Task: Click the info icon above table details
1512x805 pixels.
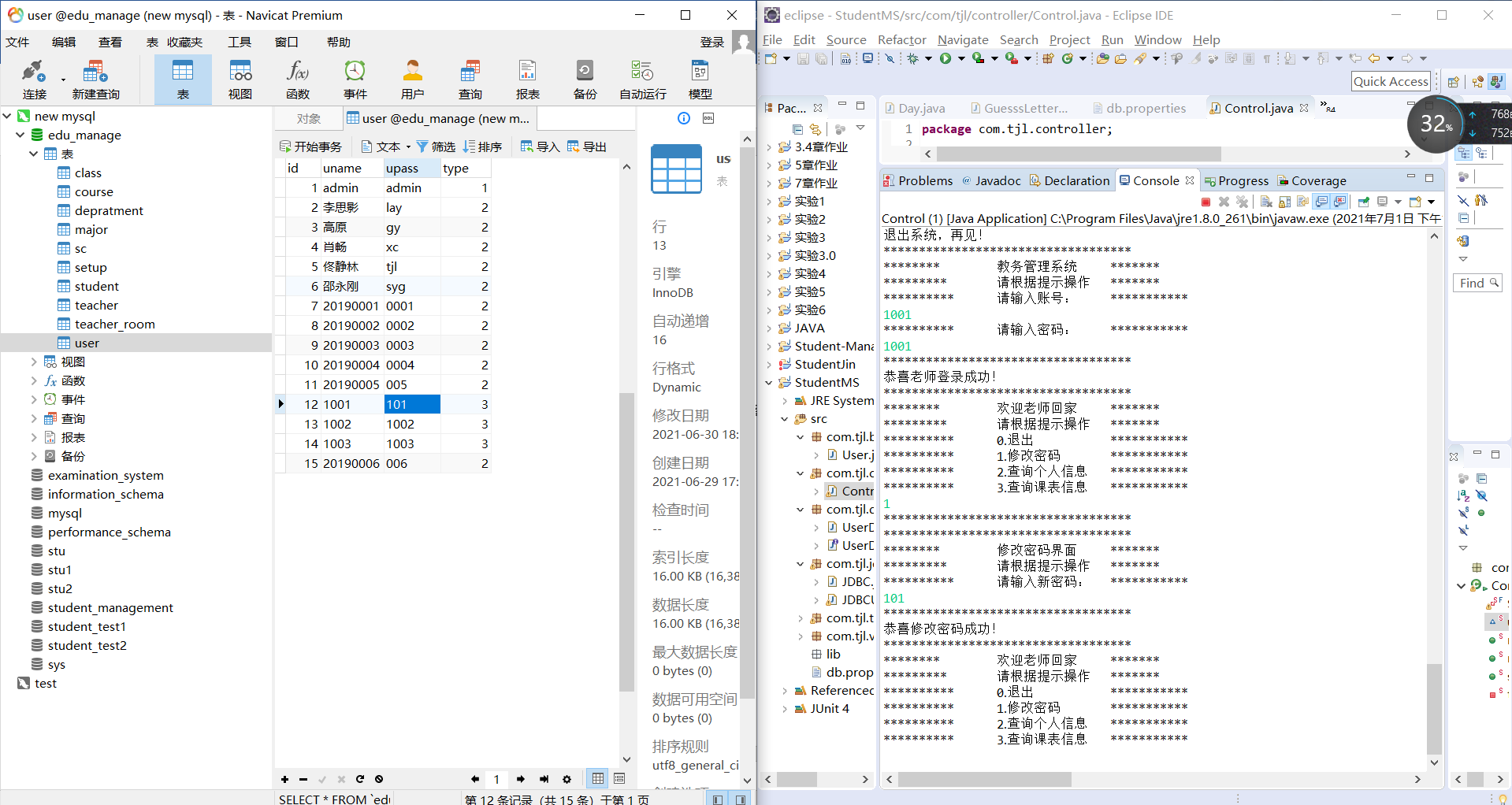Action: point(684,118)
